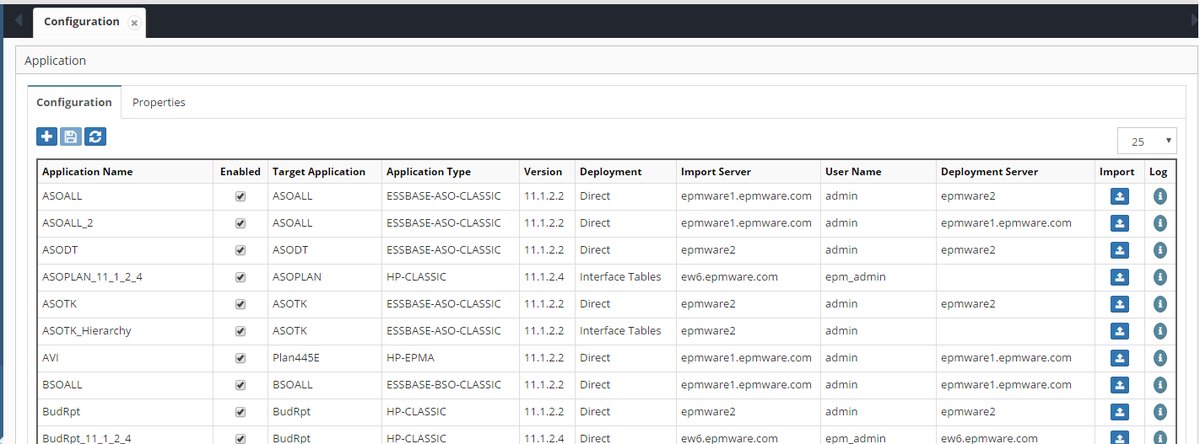Image resolution: width=1200 pixels, height=444 pixels.
Task: Toggle Enabled checkbox for BSOALL
Action: (x=240, y=385)
